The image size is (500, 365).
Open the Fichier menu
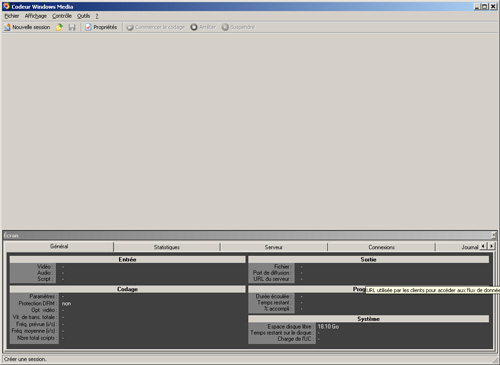[x=12, y=16]
